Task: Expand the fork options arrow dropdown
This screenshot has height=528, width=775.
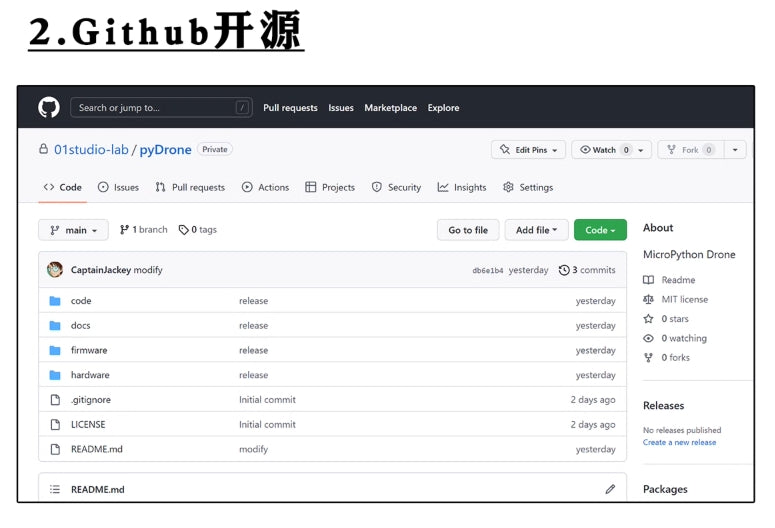Action: pos(735,149)
